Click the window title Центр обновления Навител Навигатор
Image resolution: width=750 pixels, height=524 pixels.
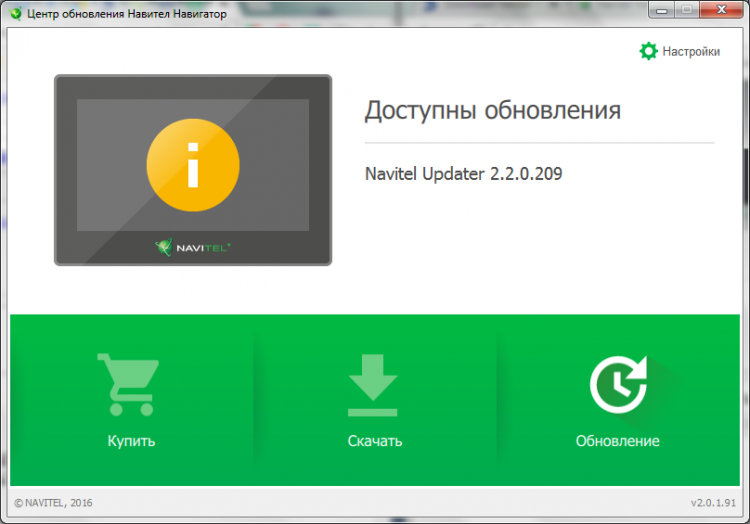click(x=127, y=14)
